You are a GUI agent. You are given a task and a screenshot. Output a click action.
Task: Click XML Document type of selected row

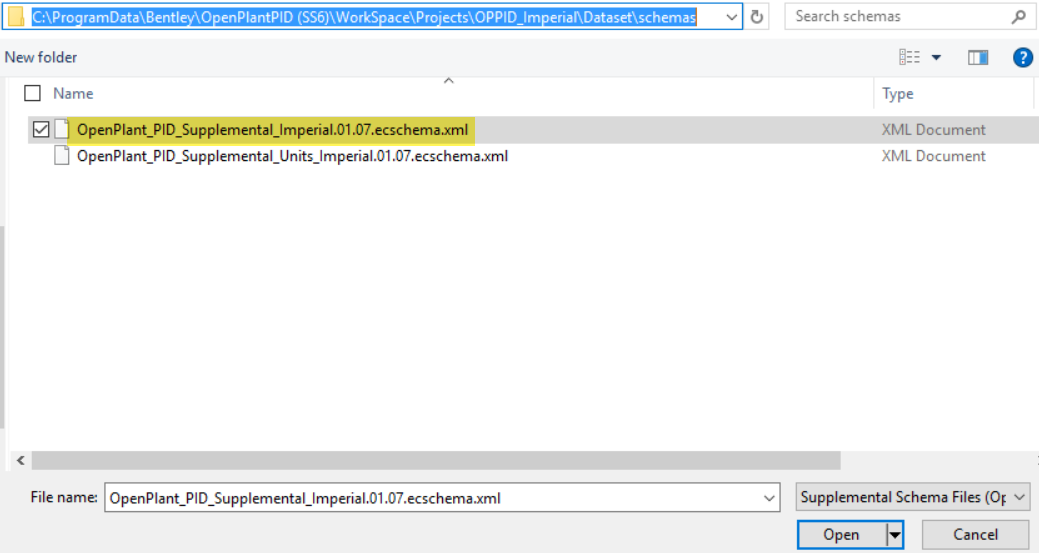pos(934,130)
